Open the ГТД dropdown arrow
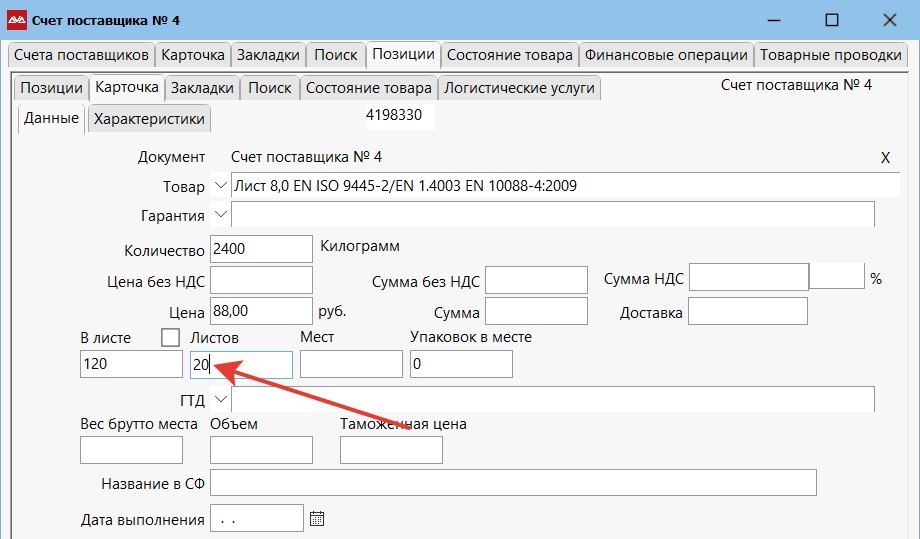The image size is (920, 539). pyautogui.click(x=221, y=400)
